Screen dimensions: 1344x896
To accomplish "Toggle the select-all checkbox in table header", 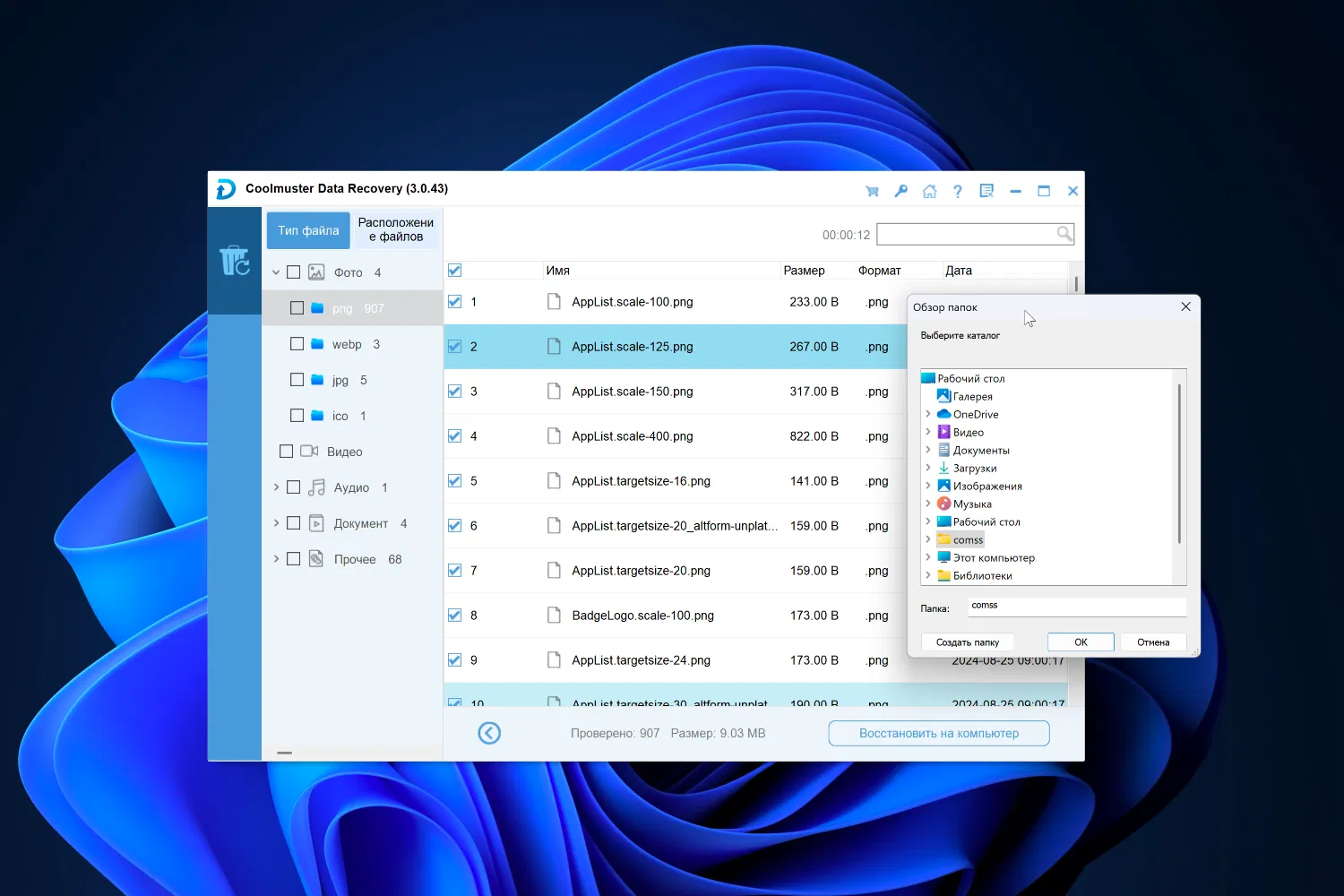I will 454,270.
